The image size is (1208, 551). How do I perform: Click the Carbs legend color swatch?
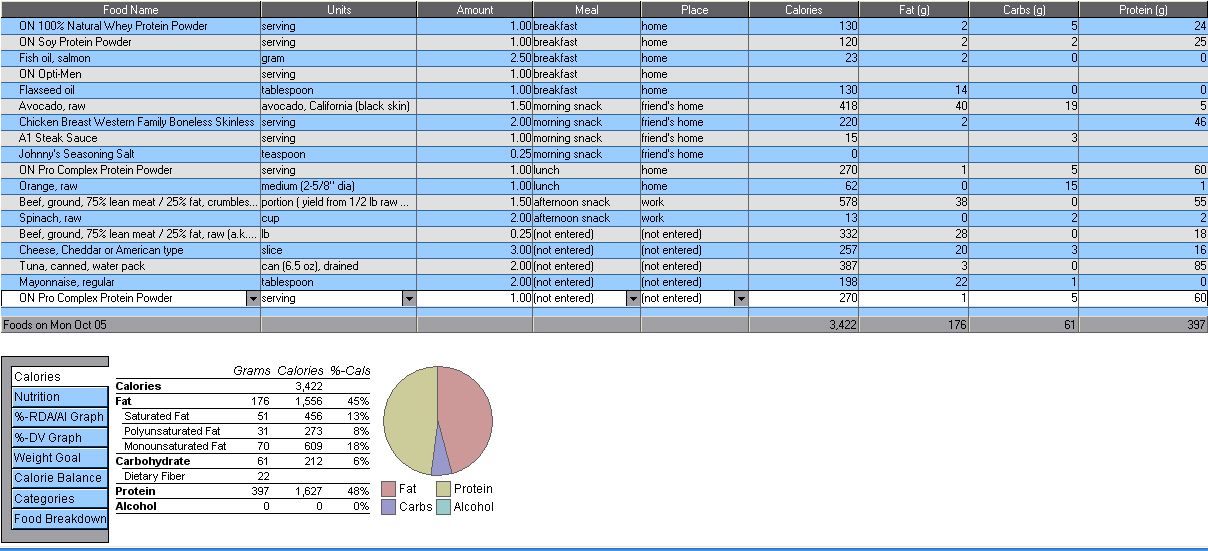388,507
